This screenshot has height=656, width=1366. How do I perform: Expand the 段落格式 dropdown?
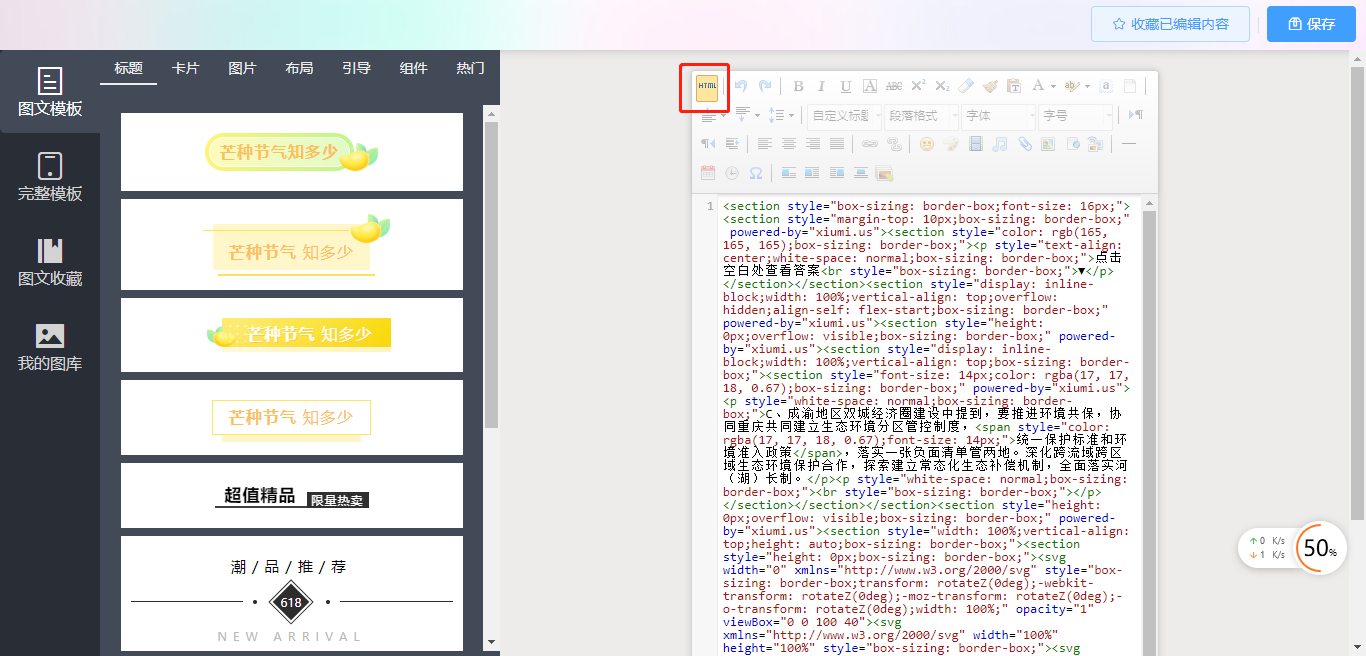920,116
